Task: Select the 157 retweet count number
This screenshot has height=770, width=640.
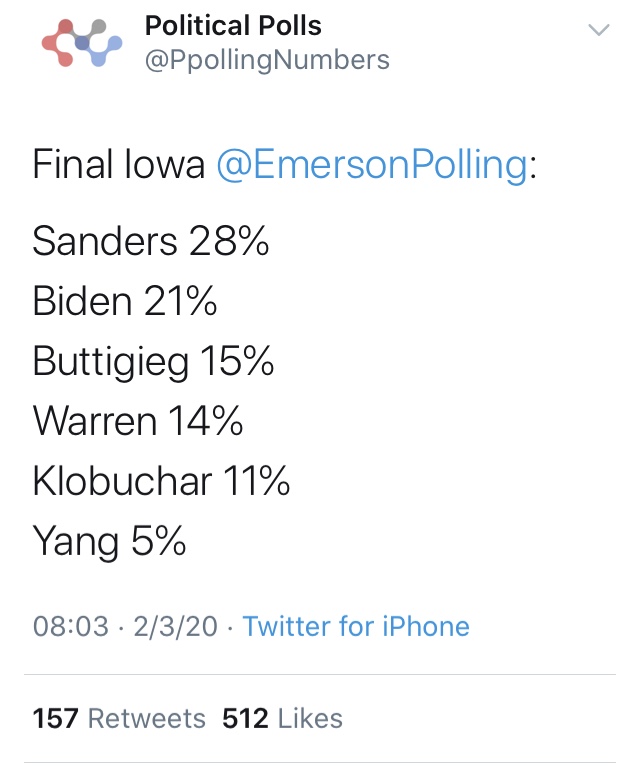Action: tap(55, 719)
